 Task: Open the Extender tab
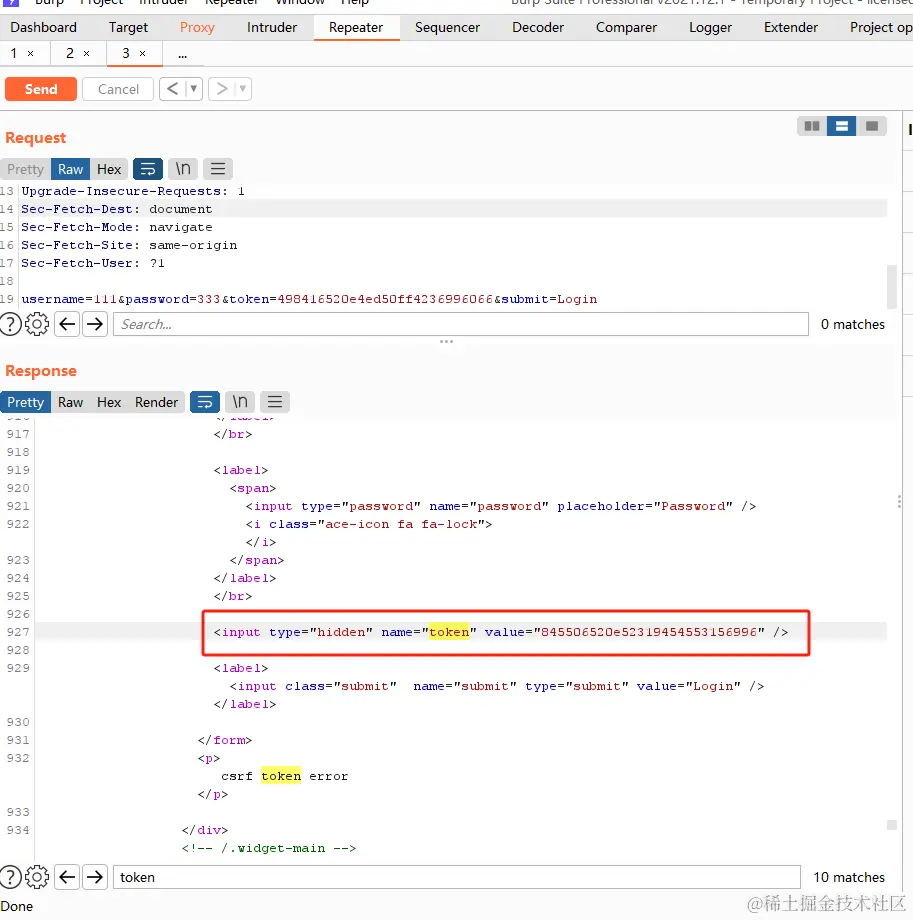point(790,28)
